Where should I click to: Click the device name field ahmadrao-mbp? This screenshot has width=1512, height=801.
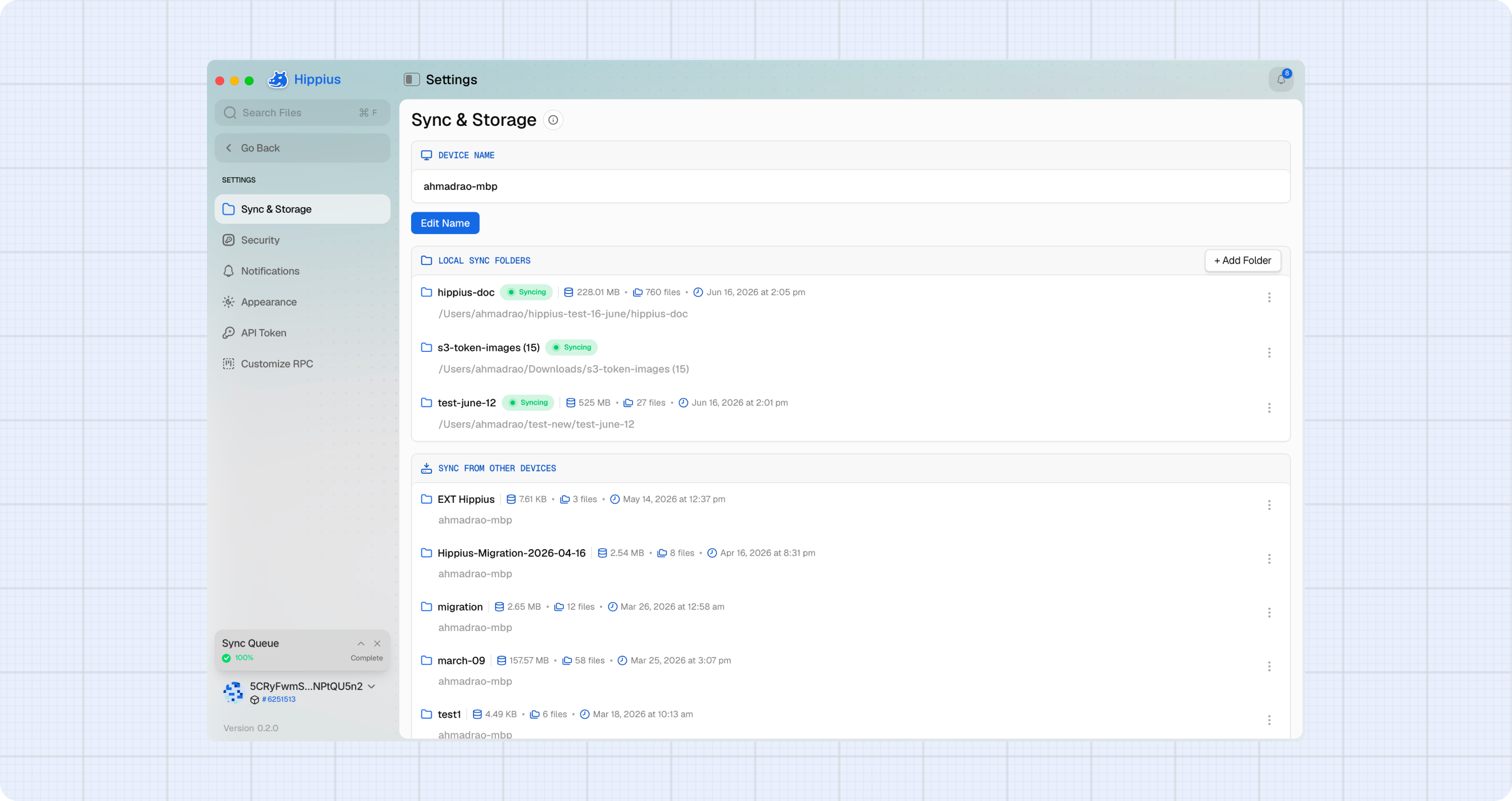[850, 186]
